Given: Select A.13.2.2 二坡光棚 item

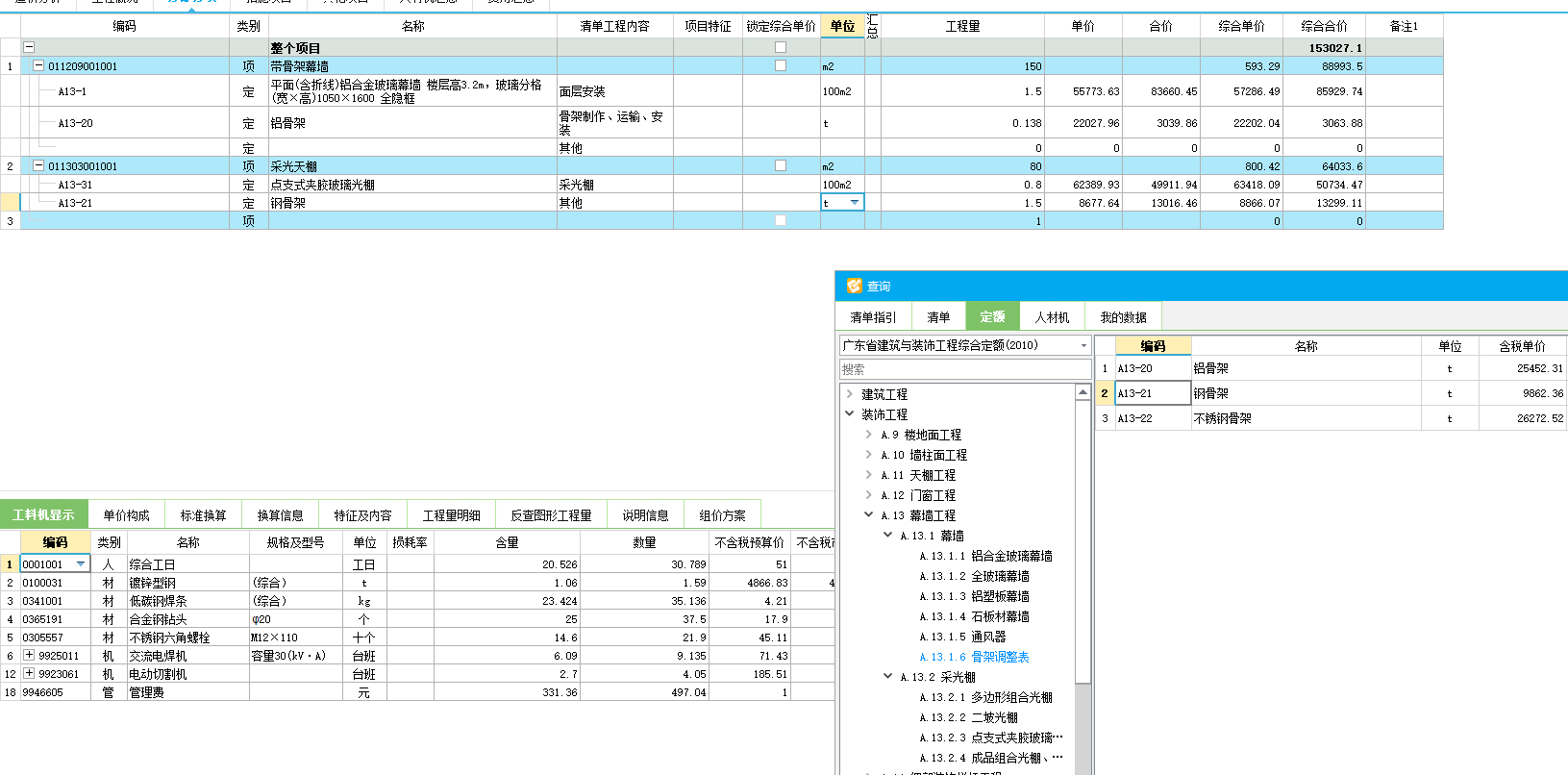Looking at the screenshot, I should coord(968,717).
